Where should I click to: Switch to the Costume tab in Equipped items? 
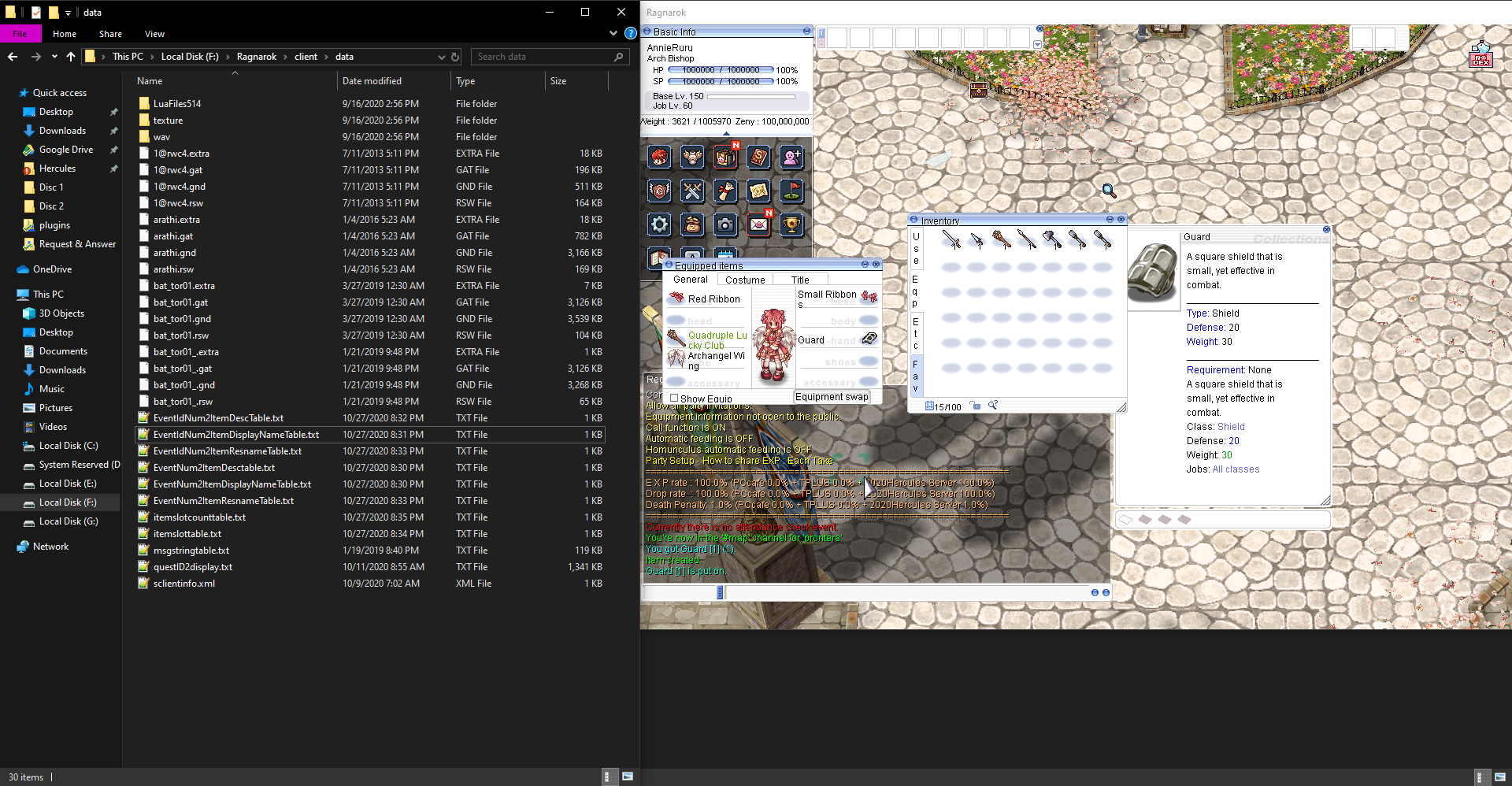[745, 280]
